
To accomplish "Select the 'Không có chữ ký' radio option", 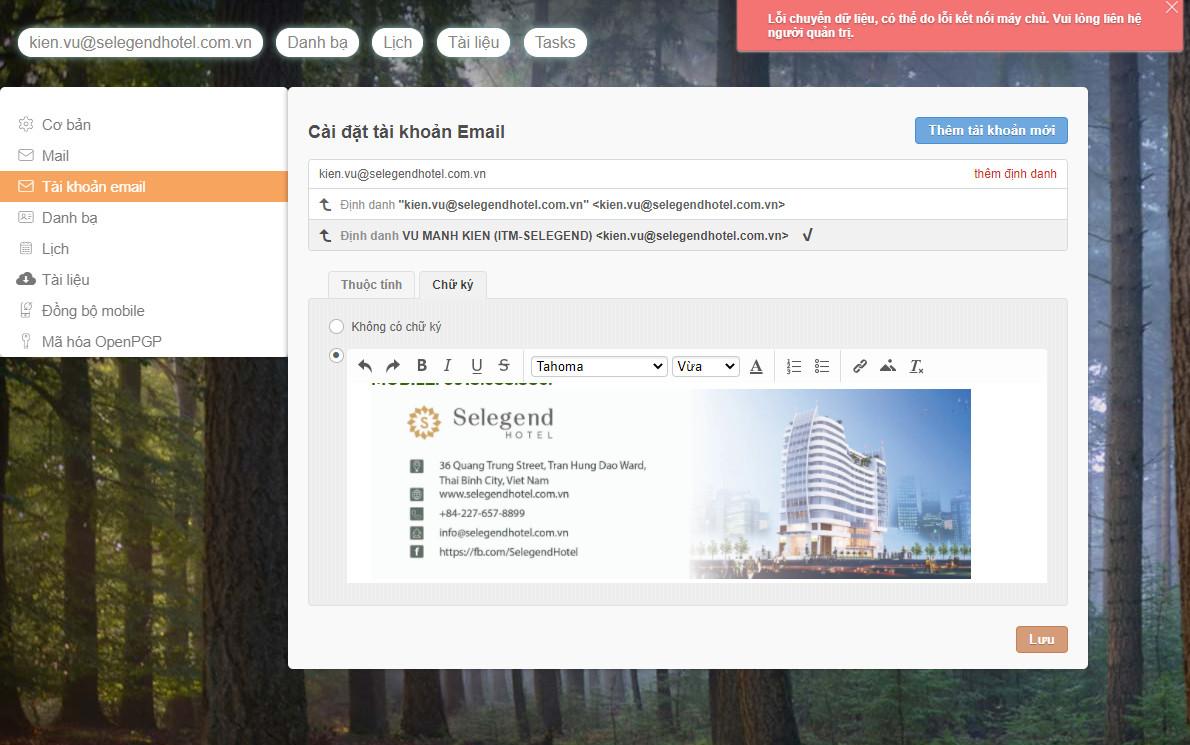I will coord(336,326).
